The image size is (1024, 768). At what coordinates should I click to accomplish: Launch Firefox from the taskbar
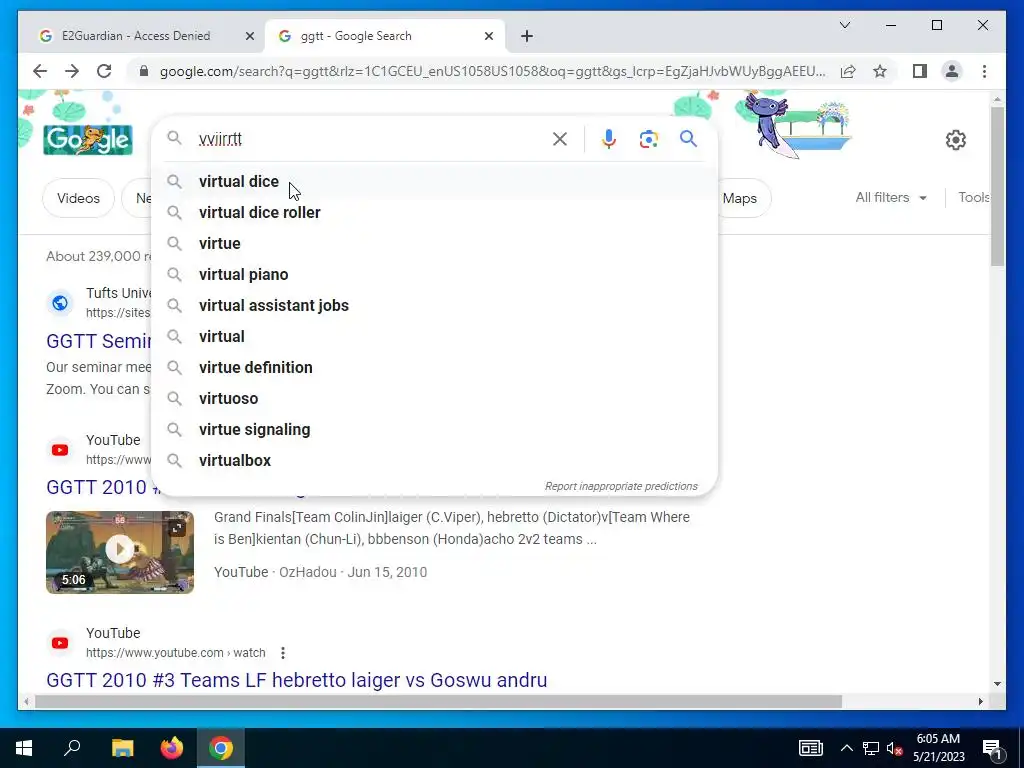point(172,748)
